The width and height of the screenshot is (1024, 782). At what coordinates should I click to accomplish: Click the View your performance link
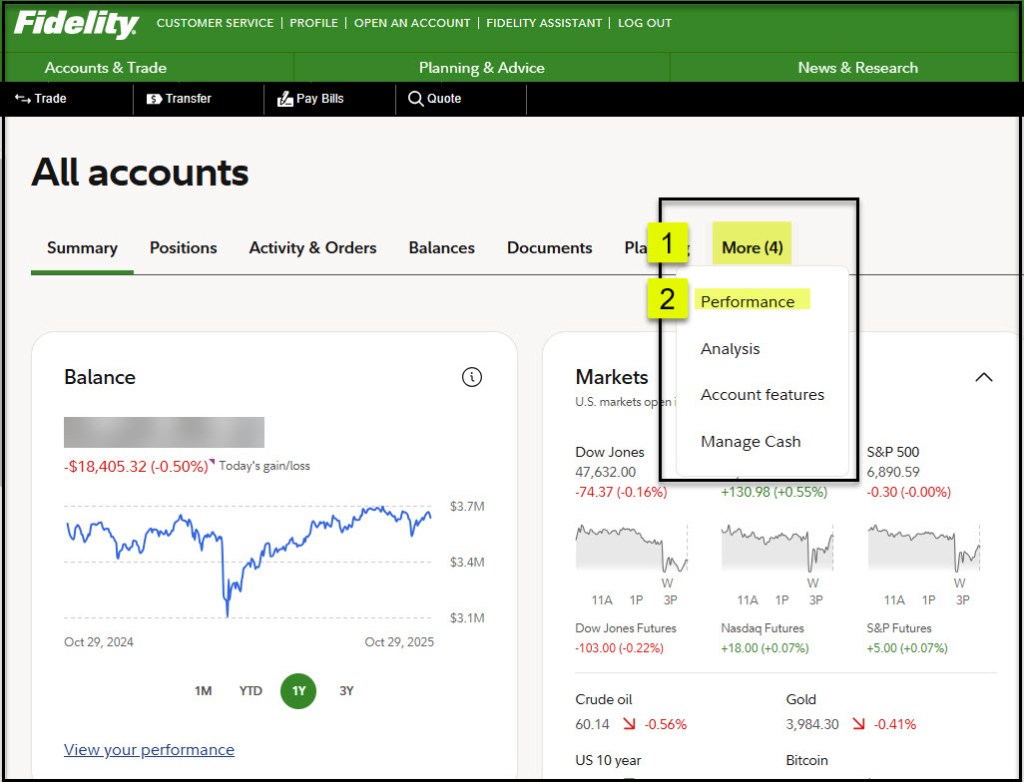tap(149, 750)
